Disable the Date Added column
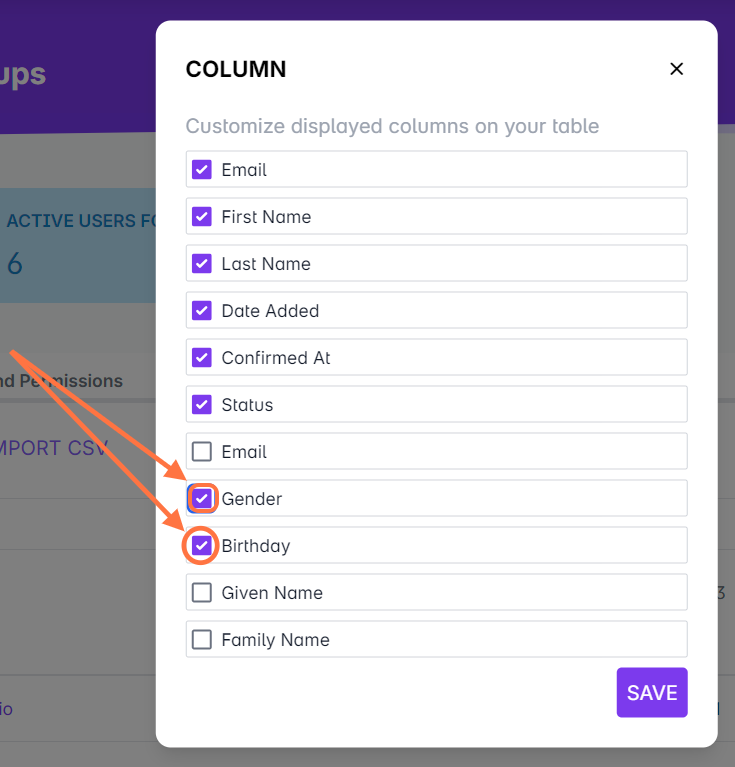The image size is (735, 767). [x=202, y=311]
